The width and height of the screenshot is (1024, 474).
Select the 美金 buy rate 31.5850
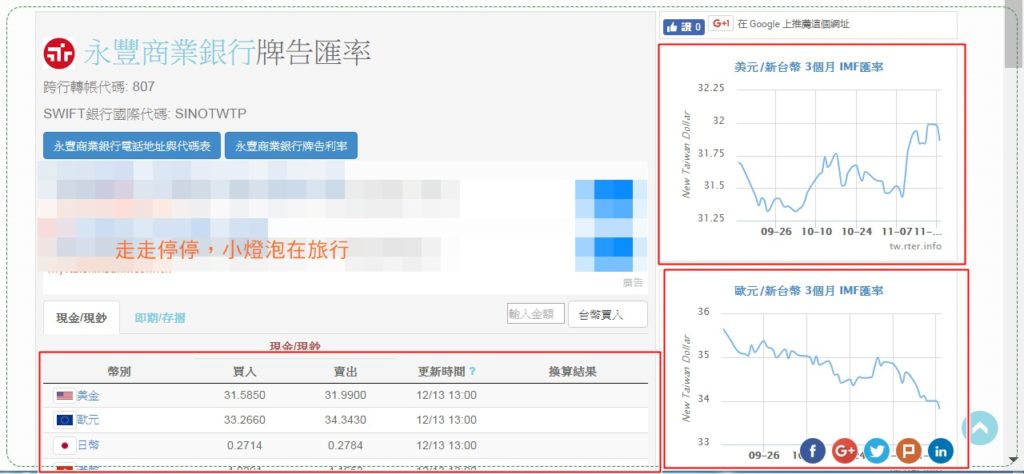(245, 396)
